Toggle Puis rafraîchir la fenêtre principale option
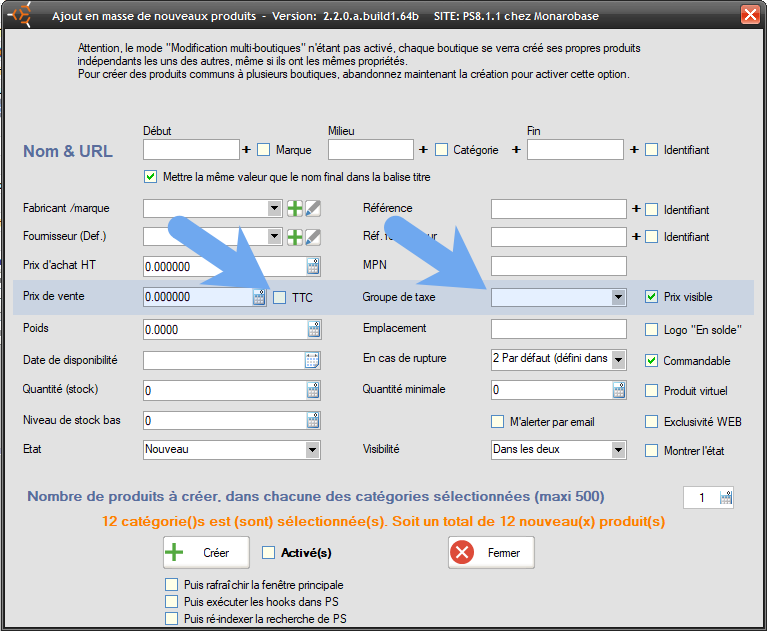 (x=170, y=585)
